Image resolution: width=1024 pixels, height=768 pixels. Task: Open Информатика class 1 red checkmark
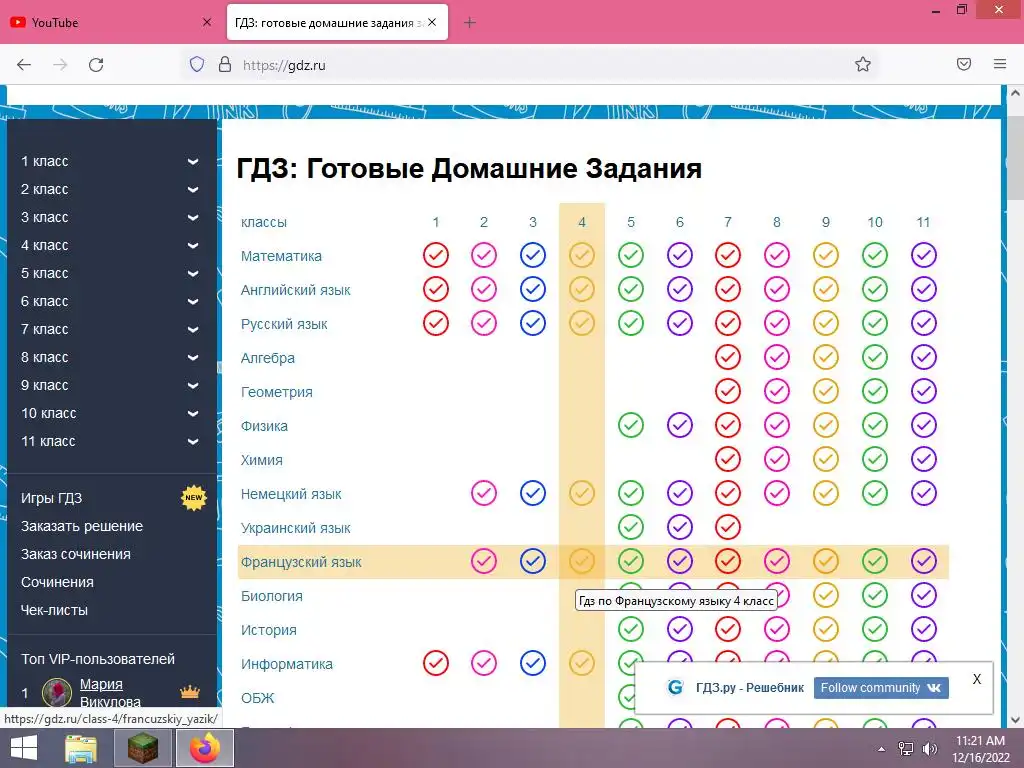[436, 663]
